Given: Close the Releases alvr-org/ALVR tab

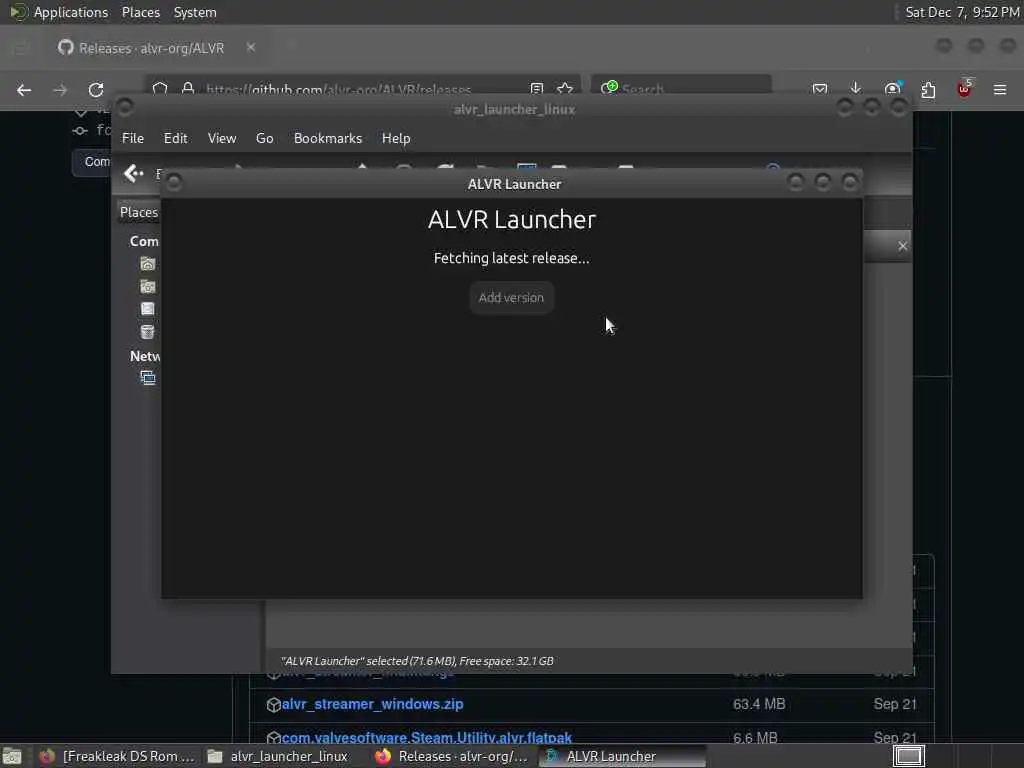Looking at the screenshot, I should pyautogui.click(x=251, y=48).
